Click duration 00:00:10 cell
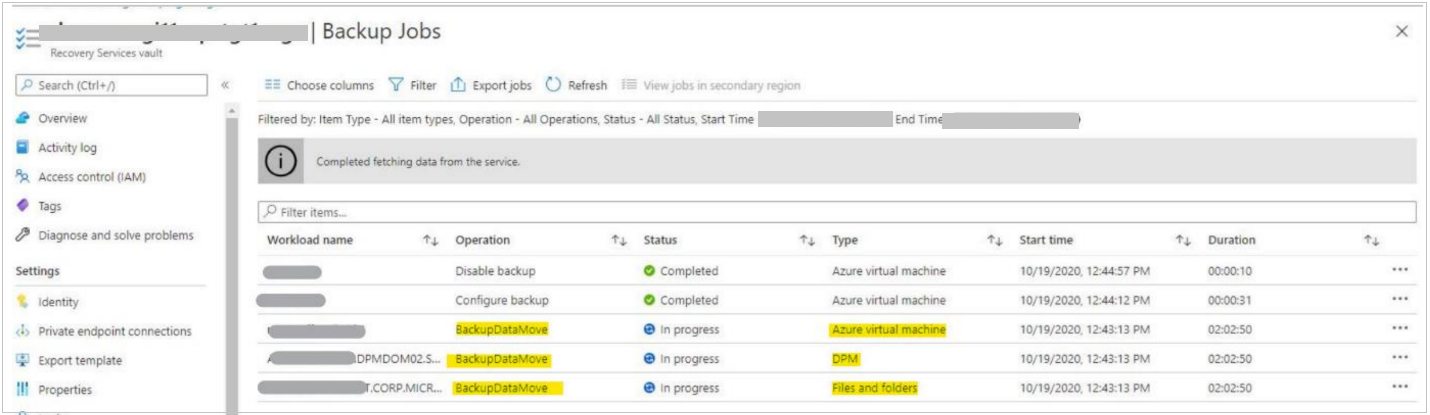This screenshot has height=415, width=1430. tap(1229, 271)
